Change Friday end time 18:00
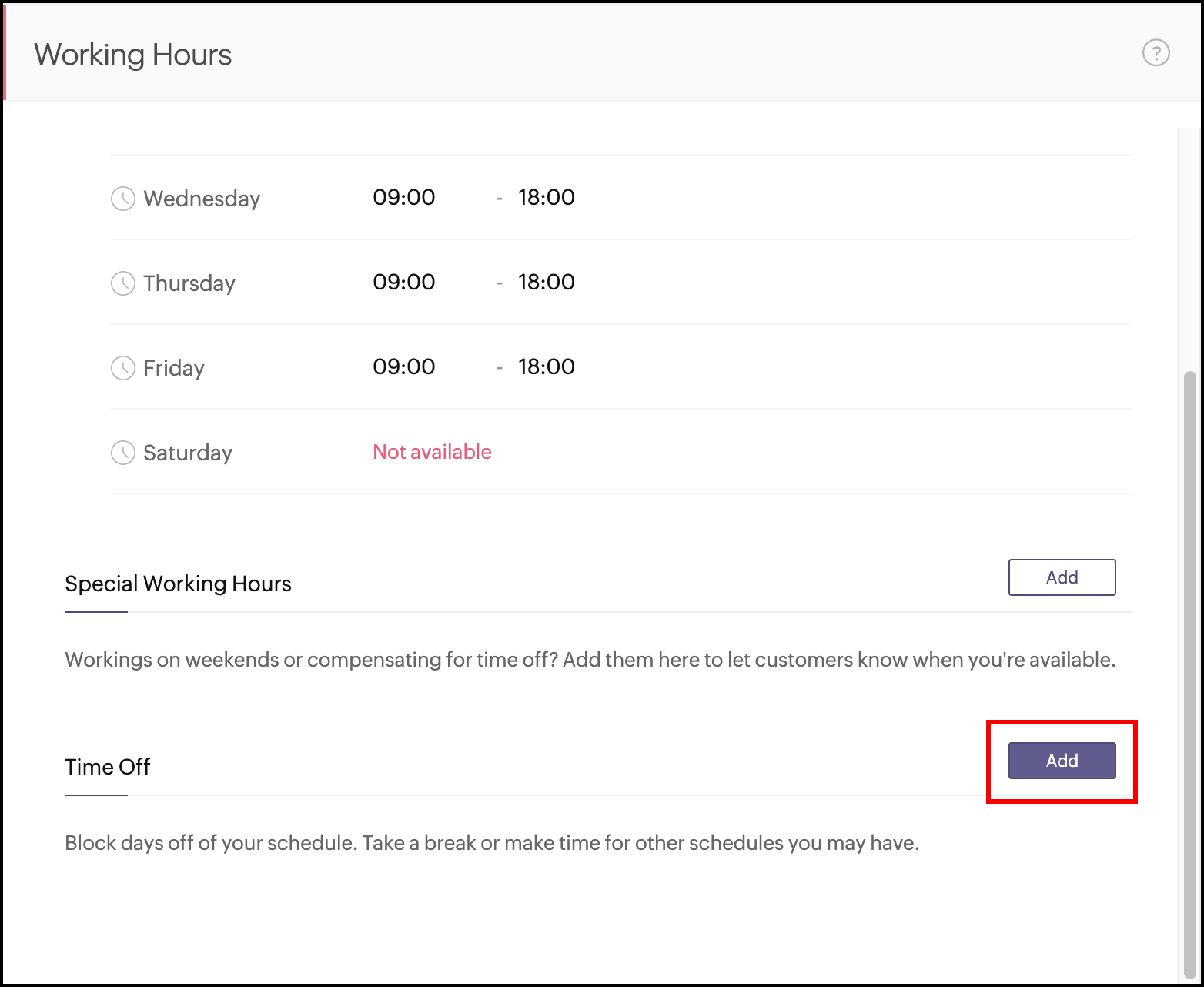The image size is (1204, 987). (546, 367)
